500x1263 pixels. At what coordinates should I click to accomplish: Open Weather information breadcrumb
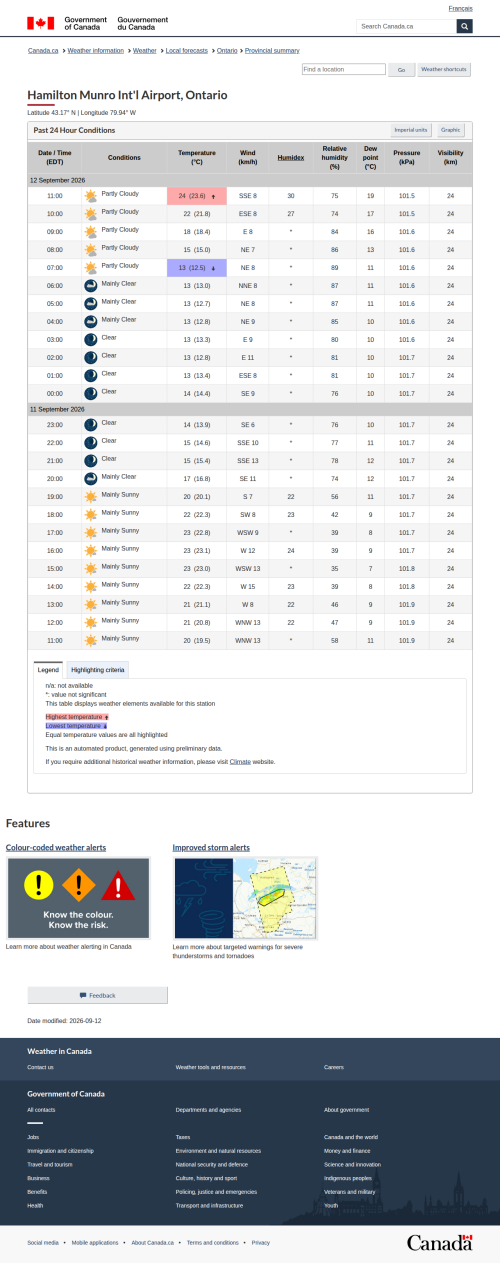click(x=96, y=50)
